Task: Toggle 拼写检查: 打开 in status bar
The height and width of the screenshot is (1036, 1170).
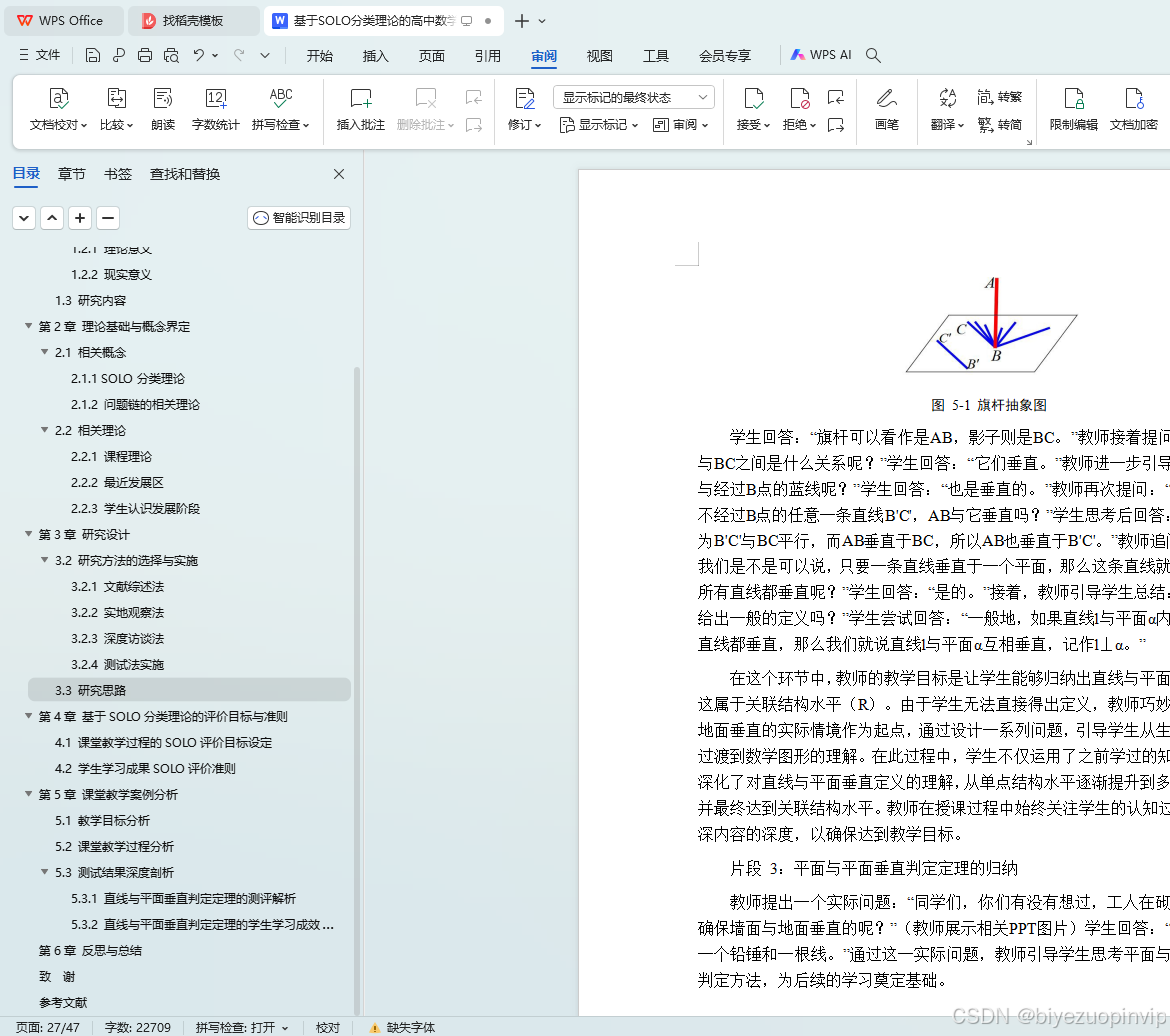Action: pos(242,1028)
